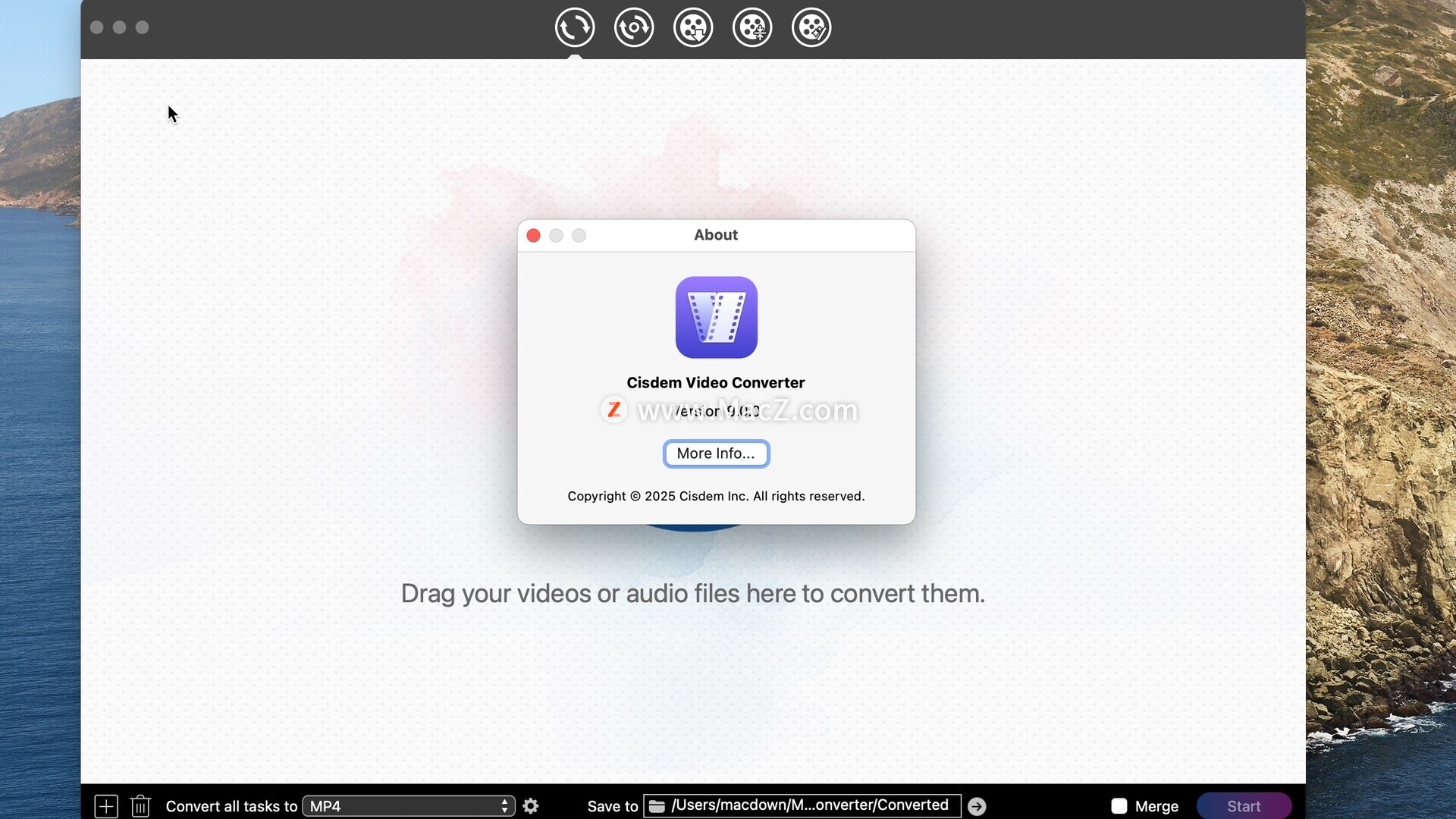
Task: Click the folder icon in Save to field
Action: pyautogui.click(x=657, y=806)
